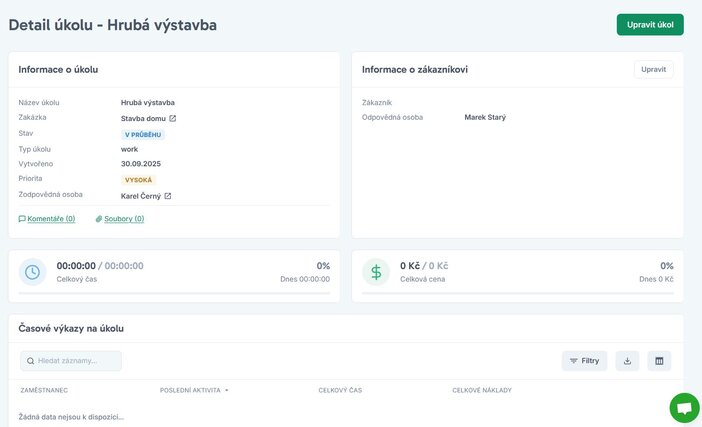Click the comments speech bubble icon
The height and width of the screenshot is (427, 702).
pos(22,218)
